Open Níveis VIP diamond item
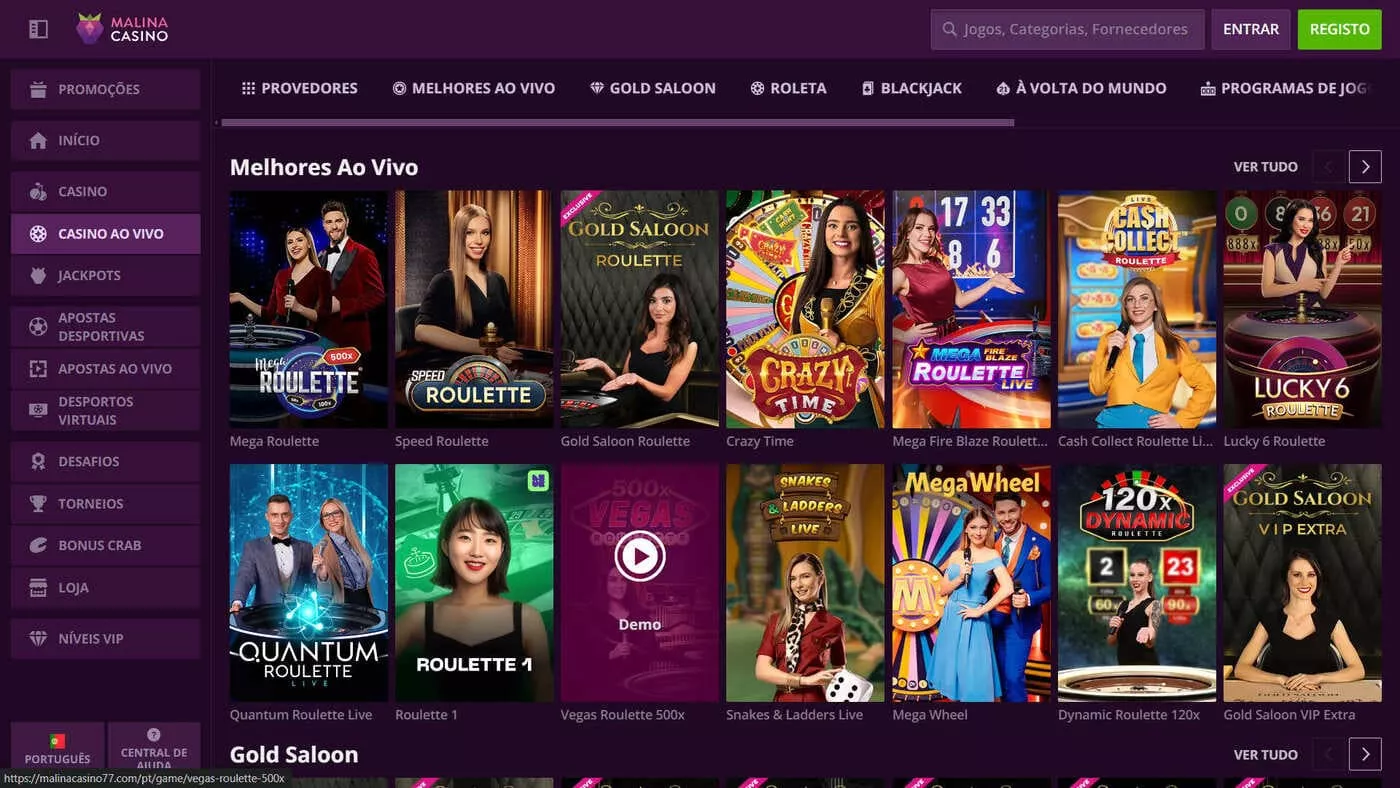Screen dimensions: 1400x788 click(105, 638)
